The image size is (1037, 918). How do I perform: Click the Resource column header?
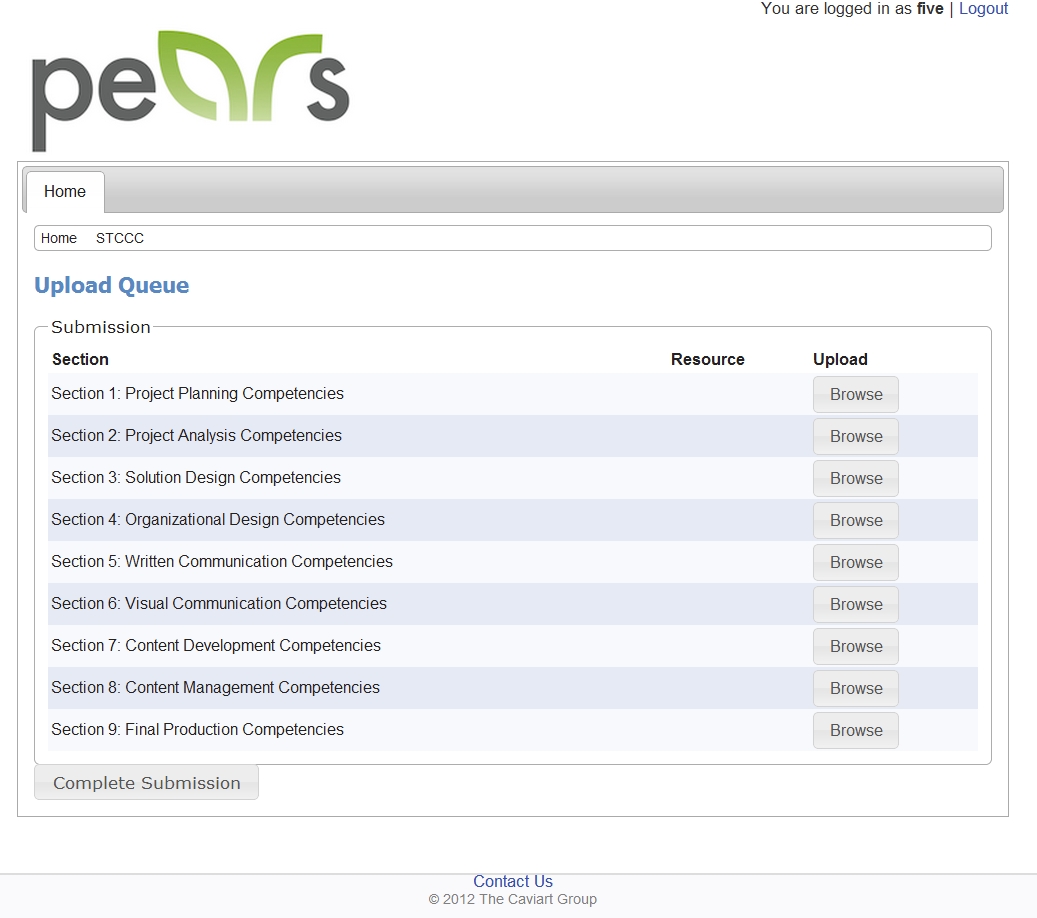click(x=707, y=359)
